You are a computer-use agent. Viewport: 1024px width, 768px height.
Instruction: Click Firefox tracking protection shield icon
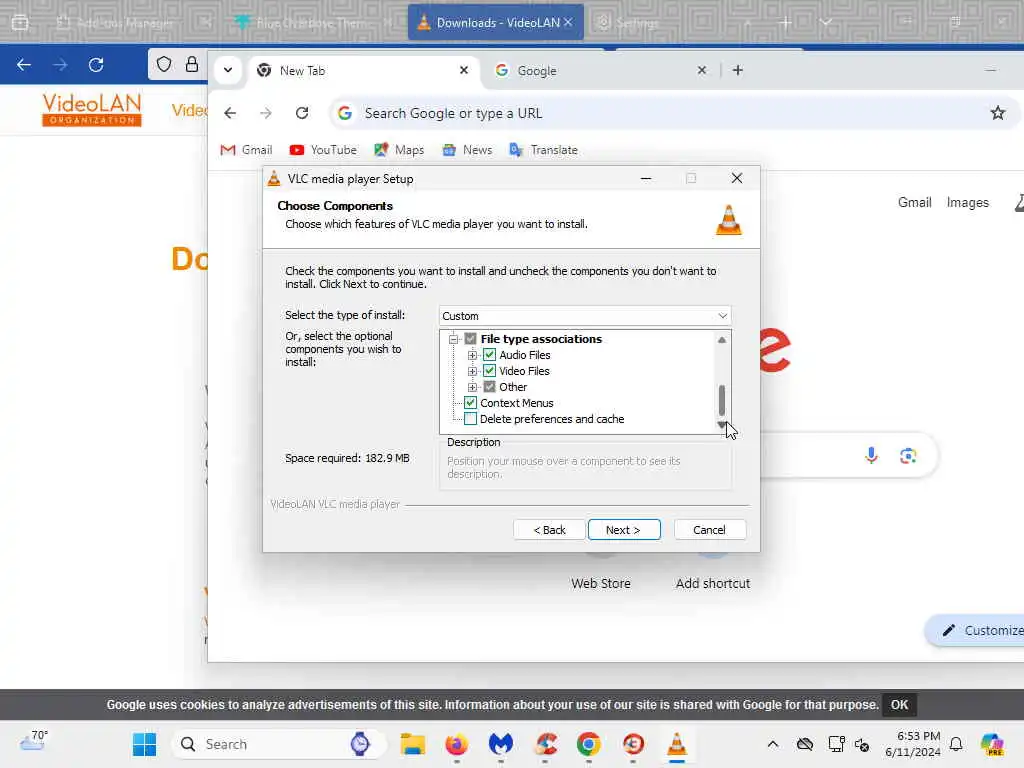point(164,64)
